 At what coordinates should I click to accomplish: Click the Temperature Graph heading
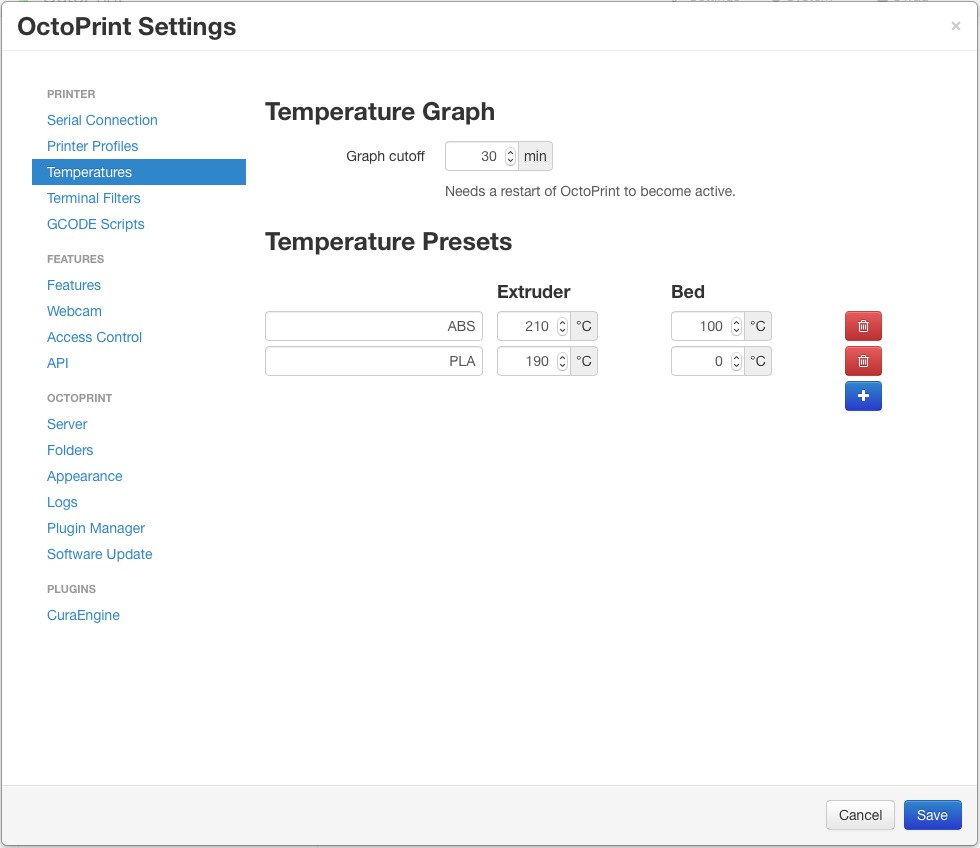point(380,112)
